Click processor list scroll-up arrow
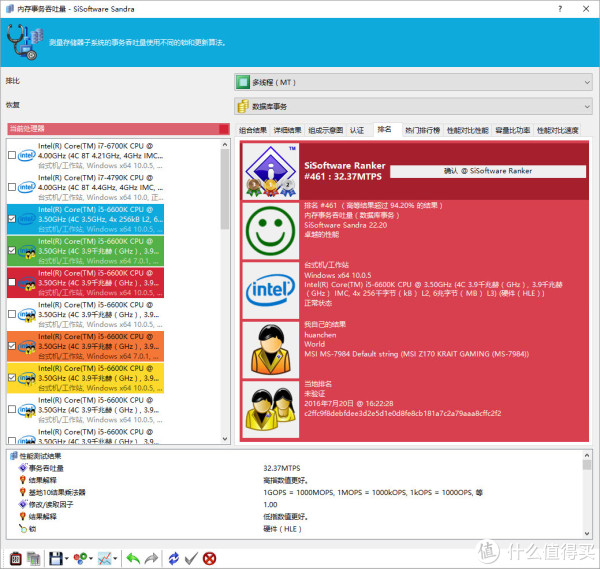Screen dimensions: 600x569 (225, 145)
